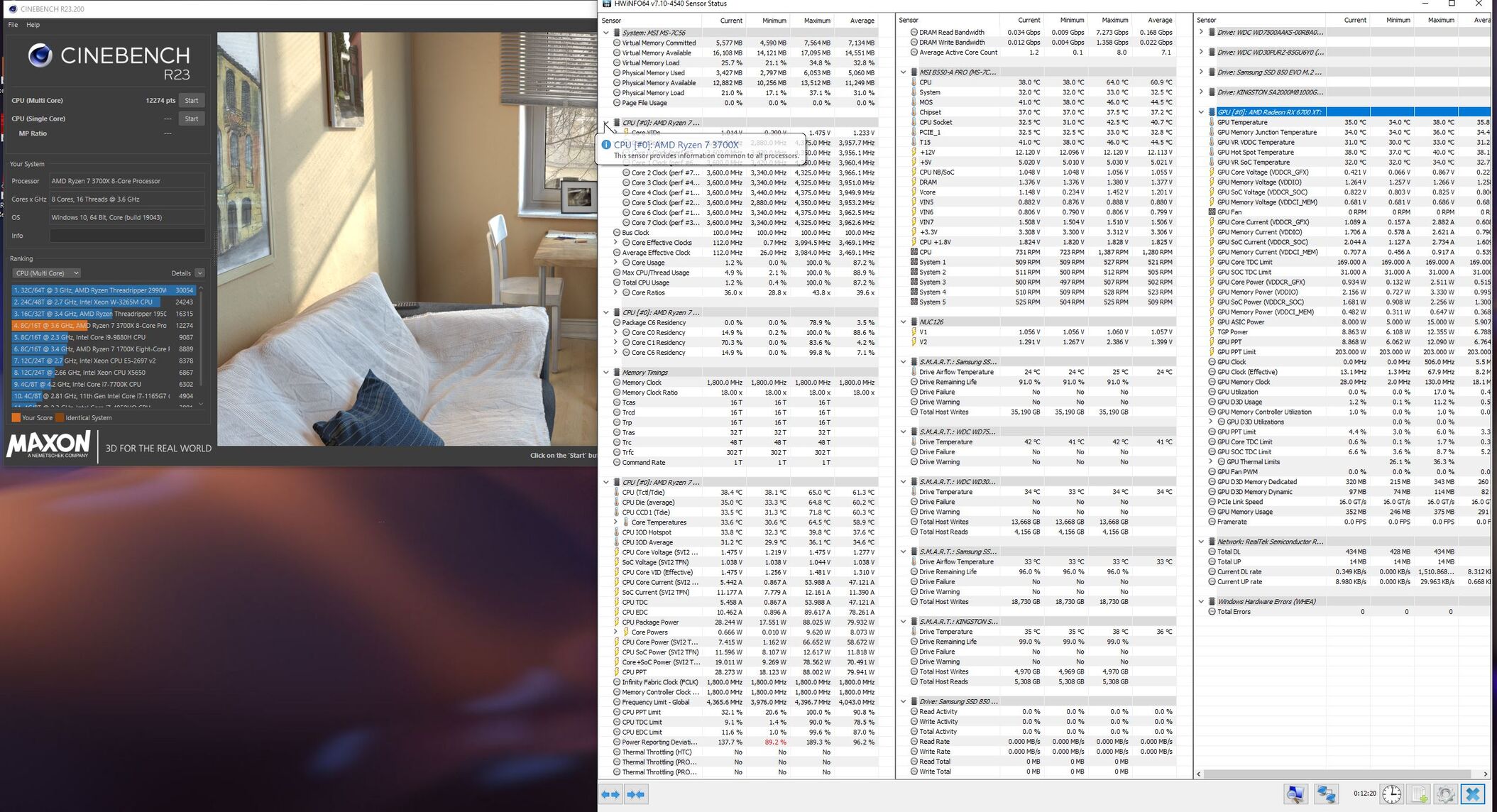Start the CPU Multi Core test

point(191,101)
